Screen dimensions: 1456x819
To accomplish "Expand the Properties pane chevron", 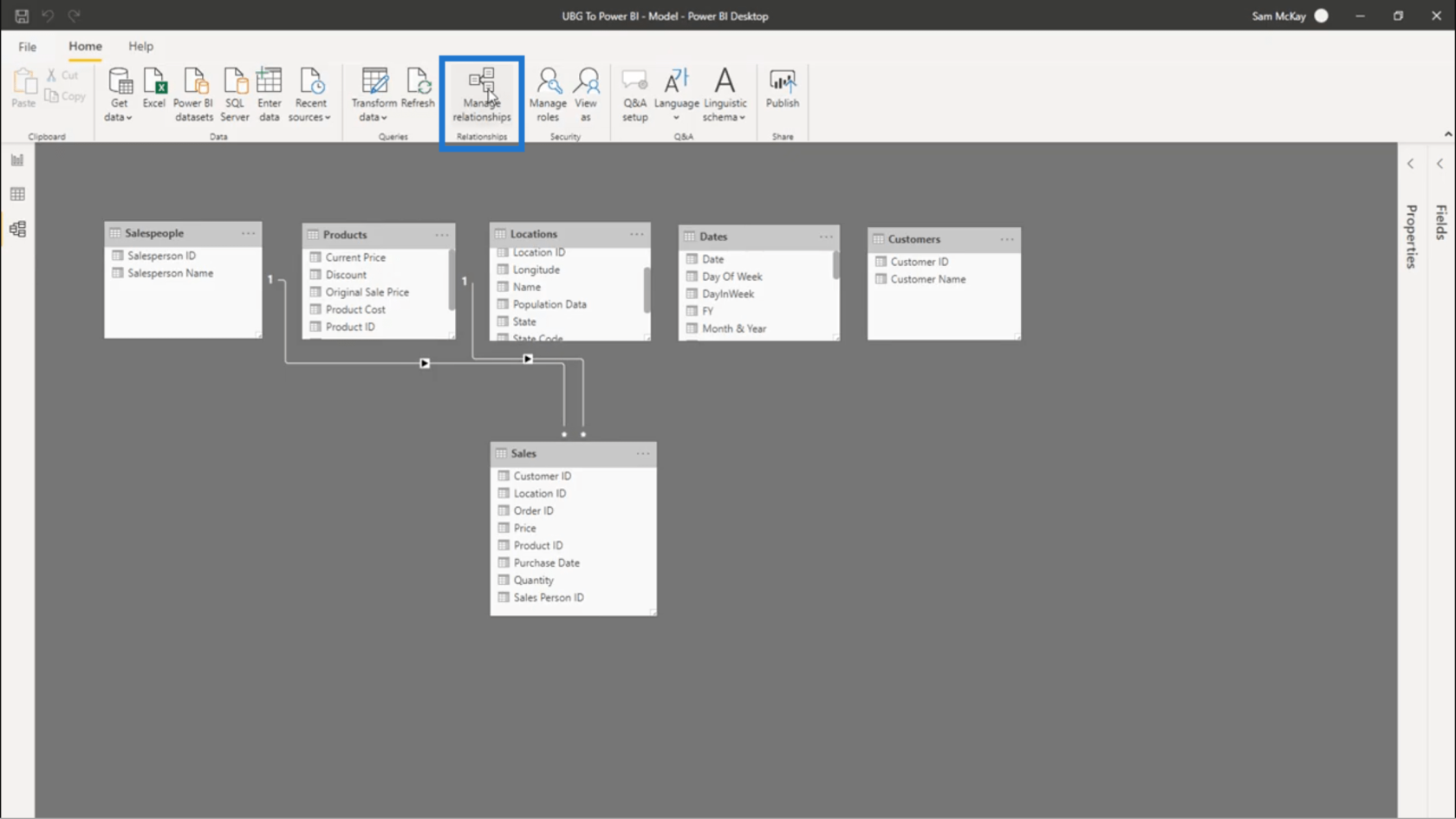I will point(1411,164).
